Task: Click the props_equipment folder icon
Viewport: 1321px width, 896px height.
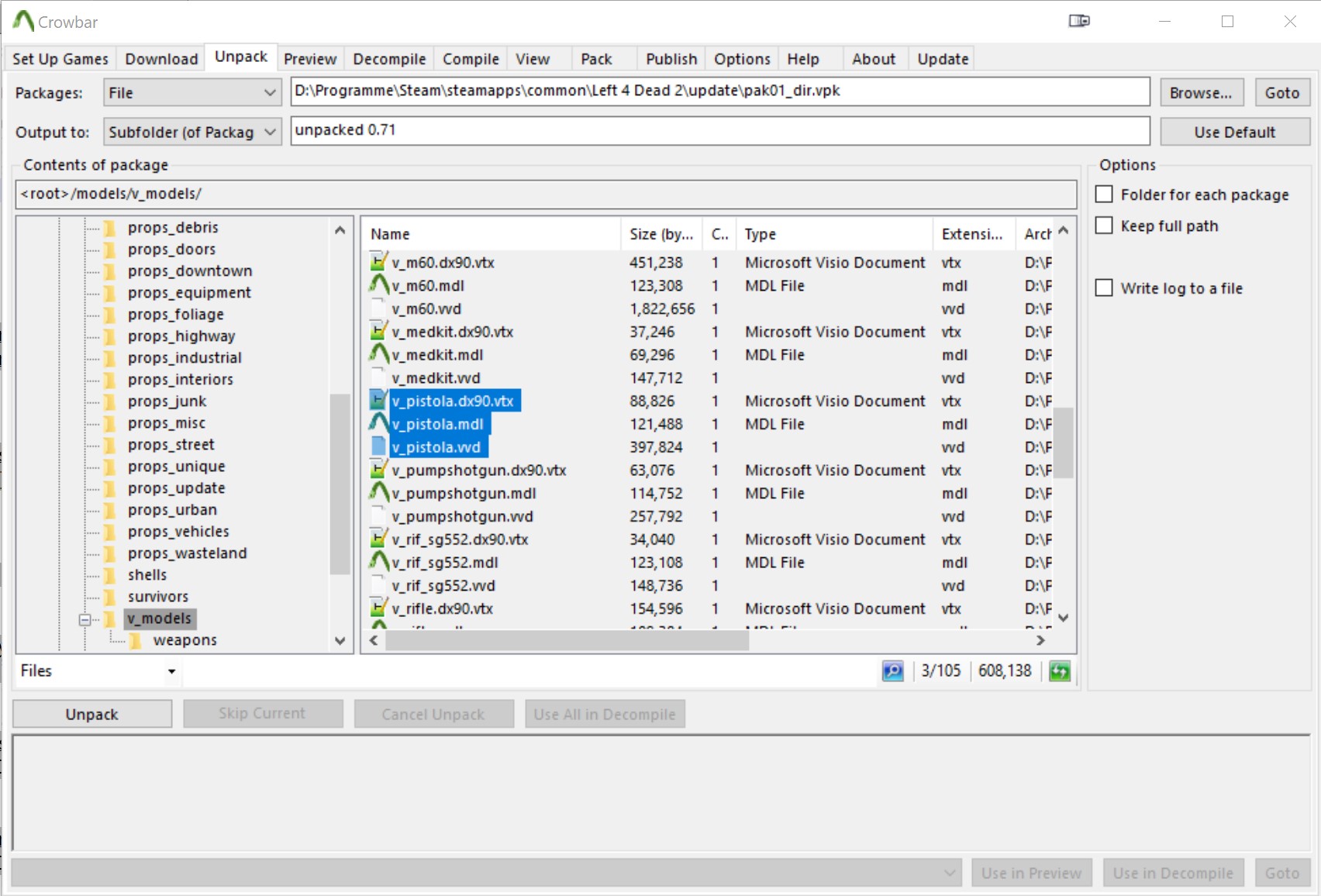Action: (111, 293)
